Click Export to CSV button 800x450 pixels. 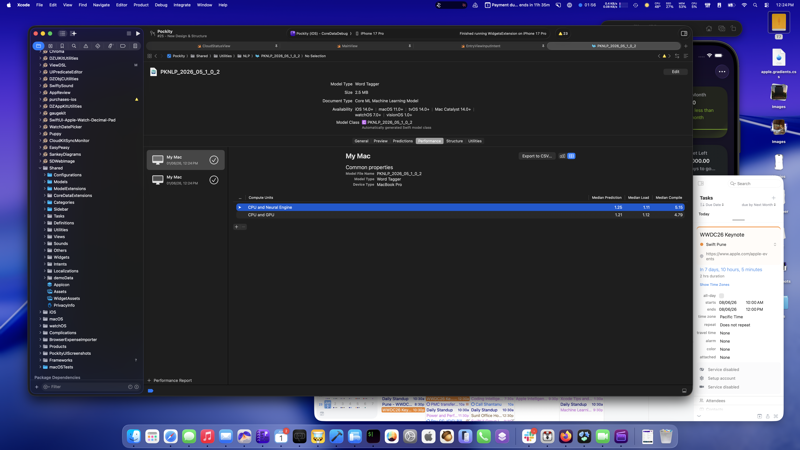click(537, 156)
